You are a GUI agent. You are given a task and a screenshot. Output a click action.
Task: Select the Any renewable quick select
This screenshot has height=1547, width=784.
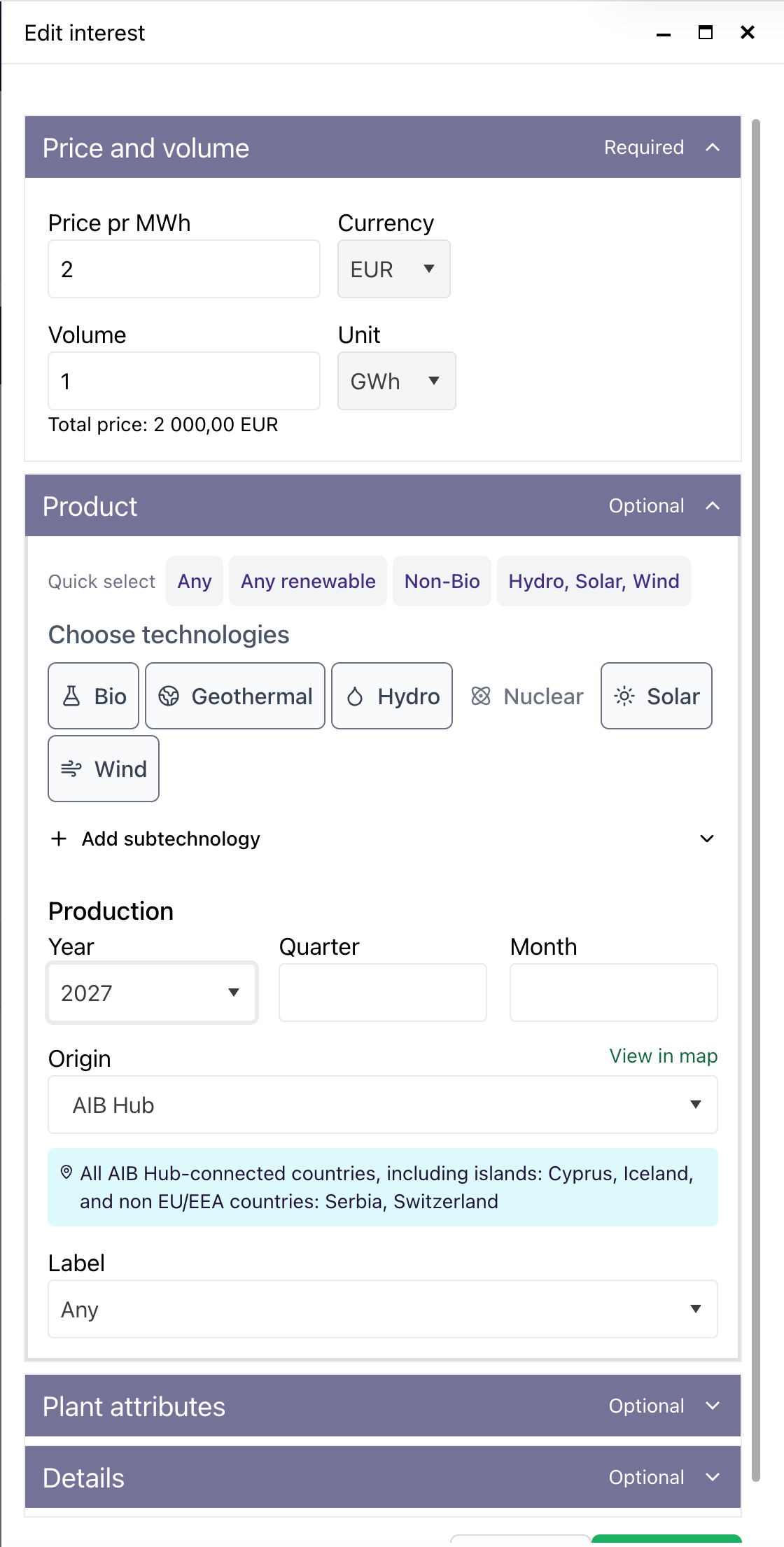point(308,581)
